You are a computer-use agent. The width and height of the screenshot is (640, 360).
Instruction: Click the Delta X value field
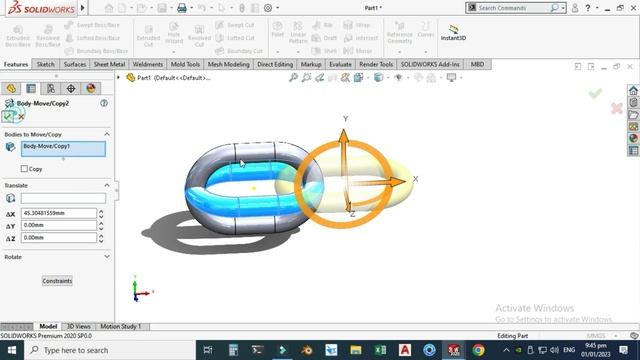(x=59, y=213)
